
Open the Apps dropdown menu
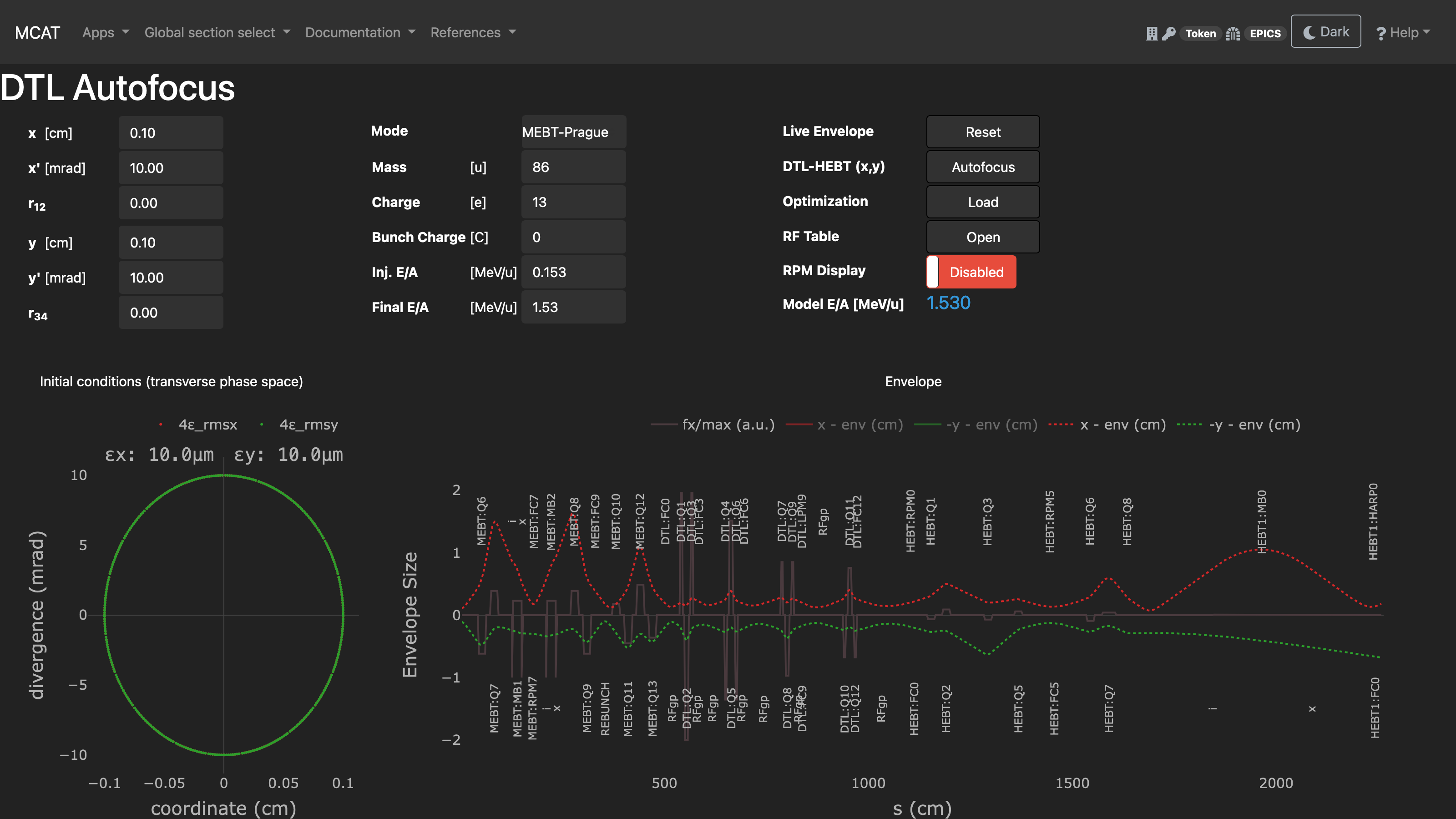106,32
